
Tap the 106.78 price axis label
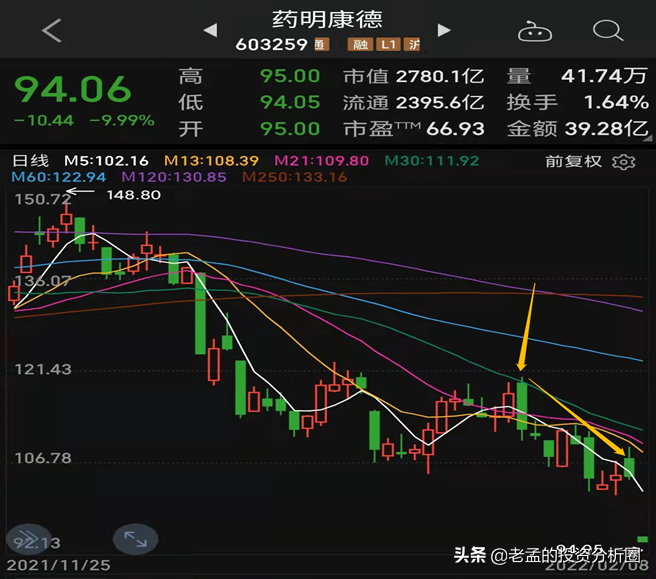click(x=43, y=458)
